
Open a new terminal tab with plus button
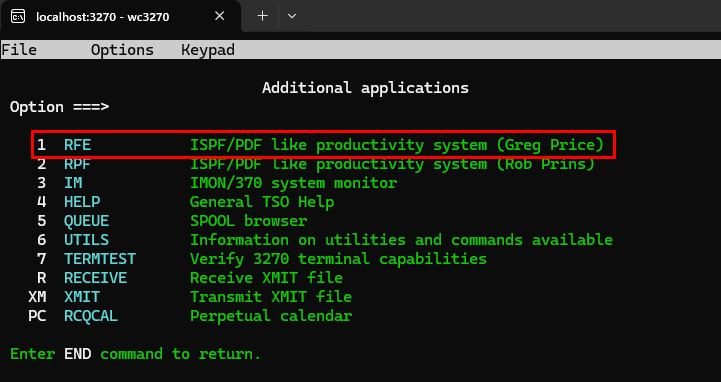263,16
